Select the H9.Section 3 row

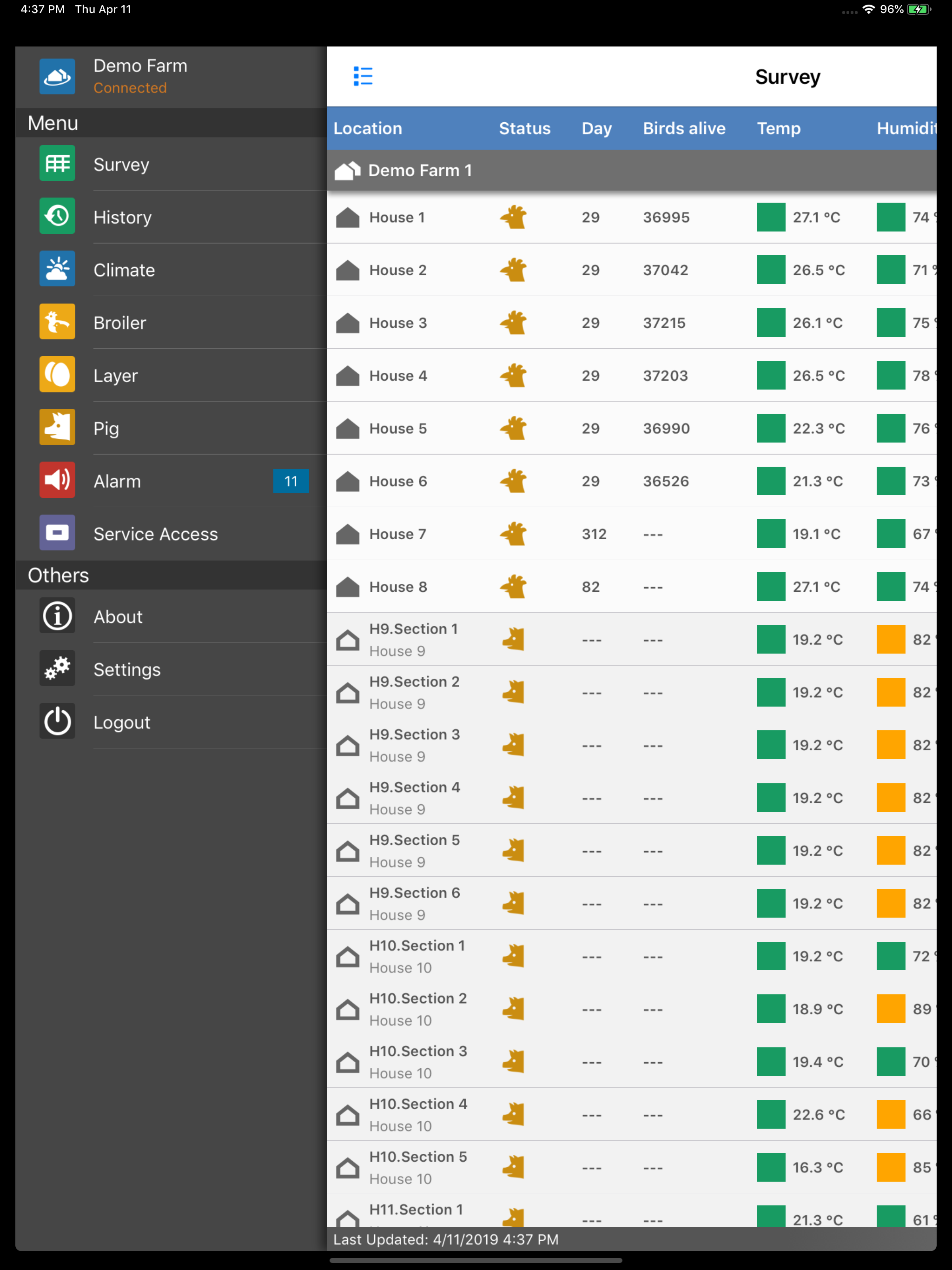632,745
